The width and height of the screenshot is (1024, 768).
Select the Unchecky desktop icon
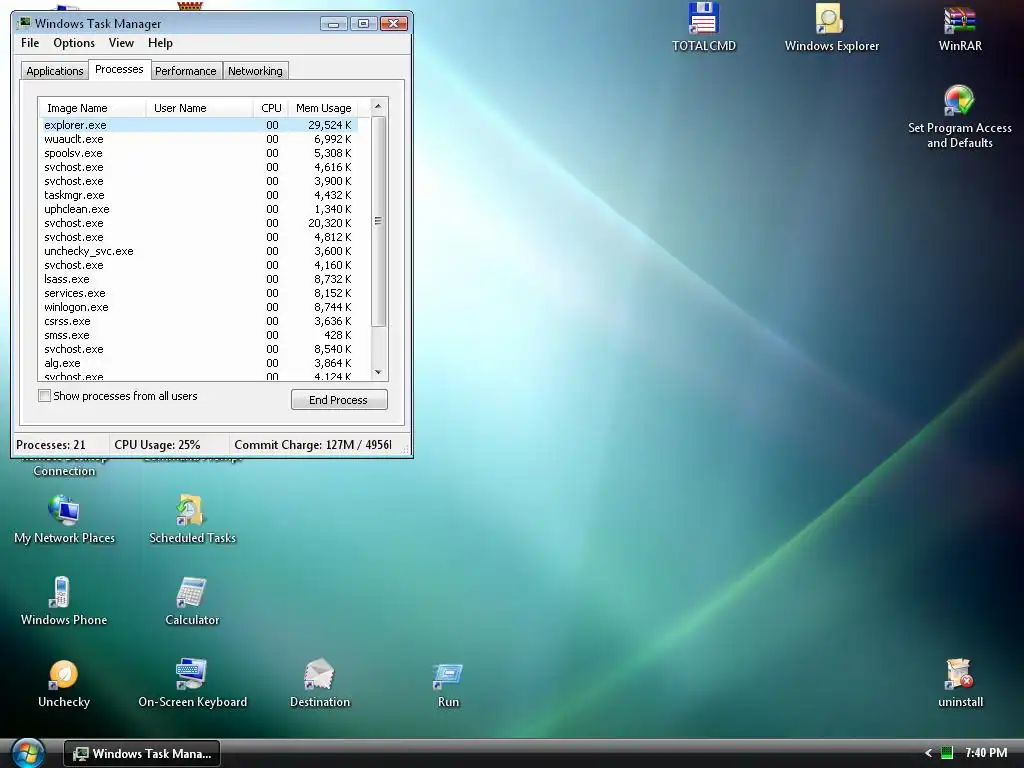point(63,684)
